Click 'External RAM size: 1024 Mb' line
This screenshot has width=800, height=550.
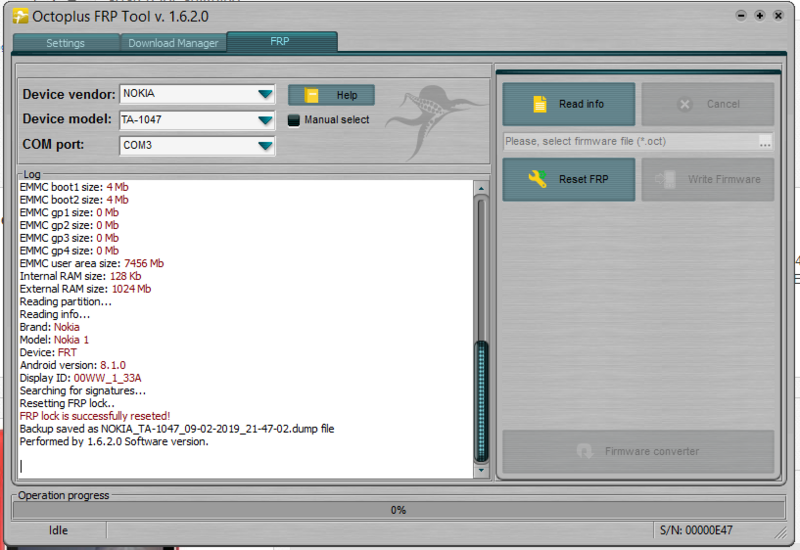click(x=85, y=289)
